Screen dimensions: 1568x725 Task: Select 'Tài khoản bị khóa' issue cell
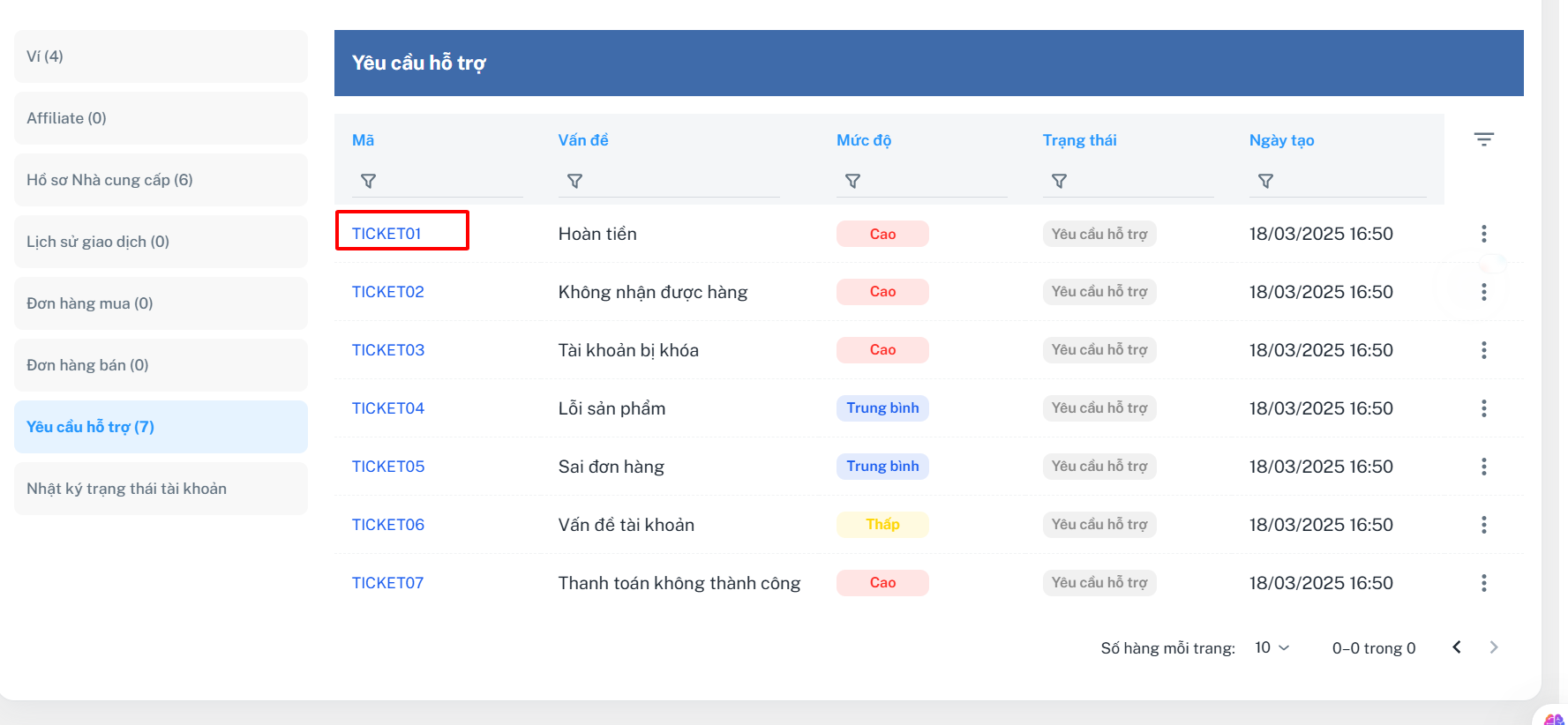pos(628,350)
